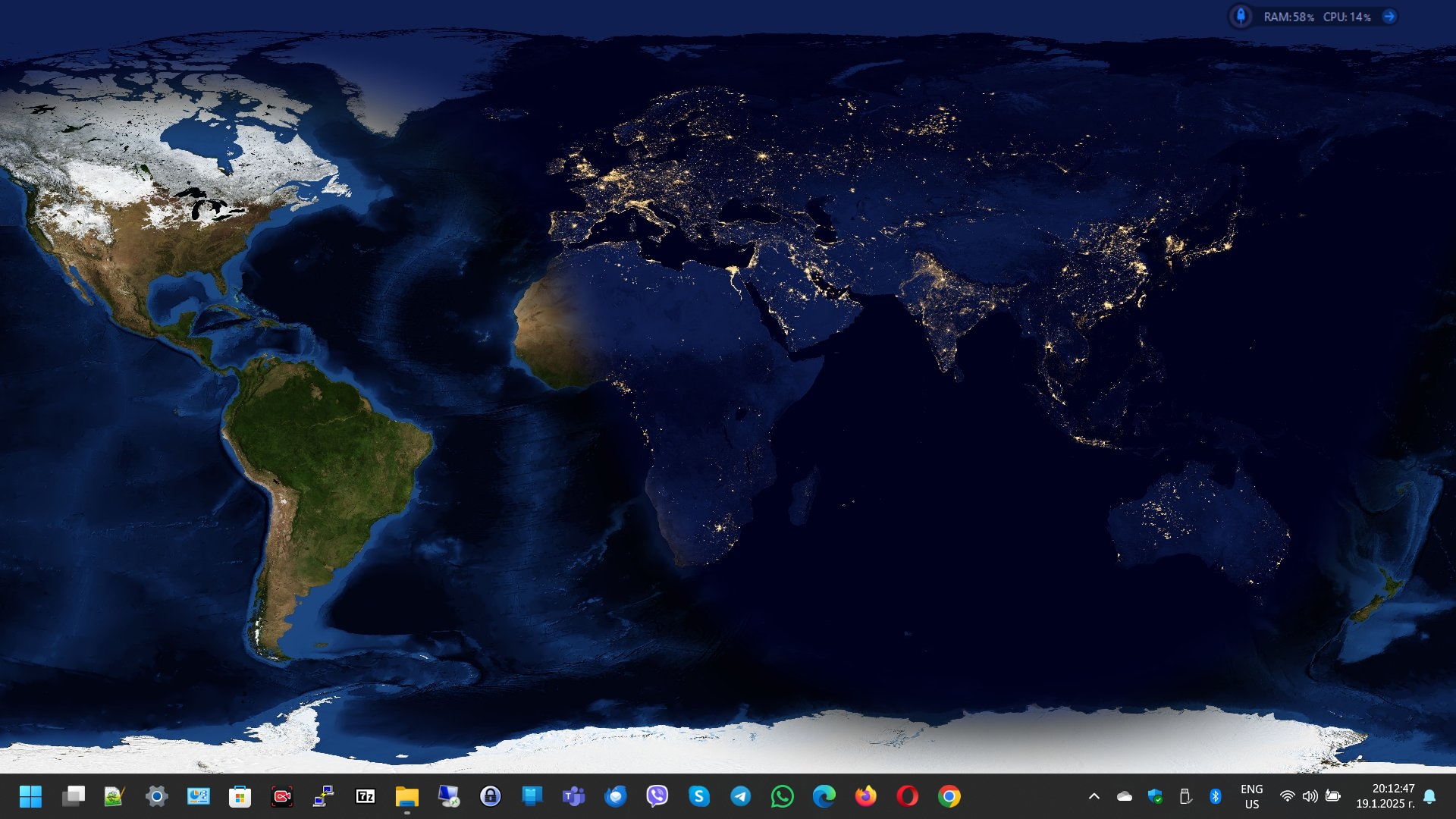The image size is (1456, 819).
Task: Click RAM: 58% reading in widget
Action: point(1288,17)
